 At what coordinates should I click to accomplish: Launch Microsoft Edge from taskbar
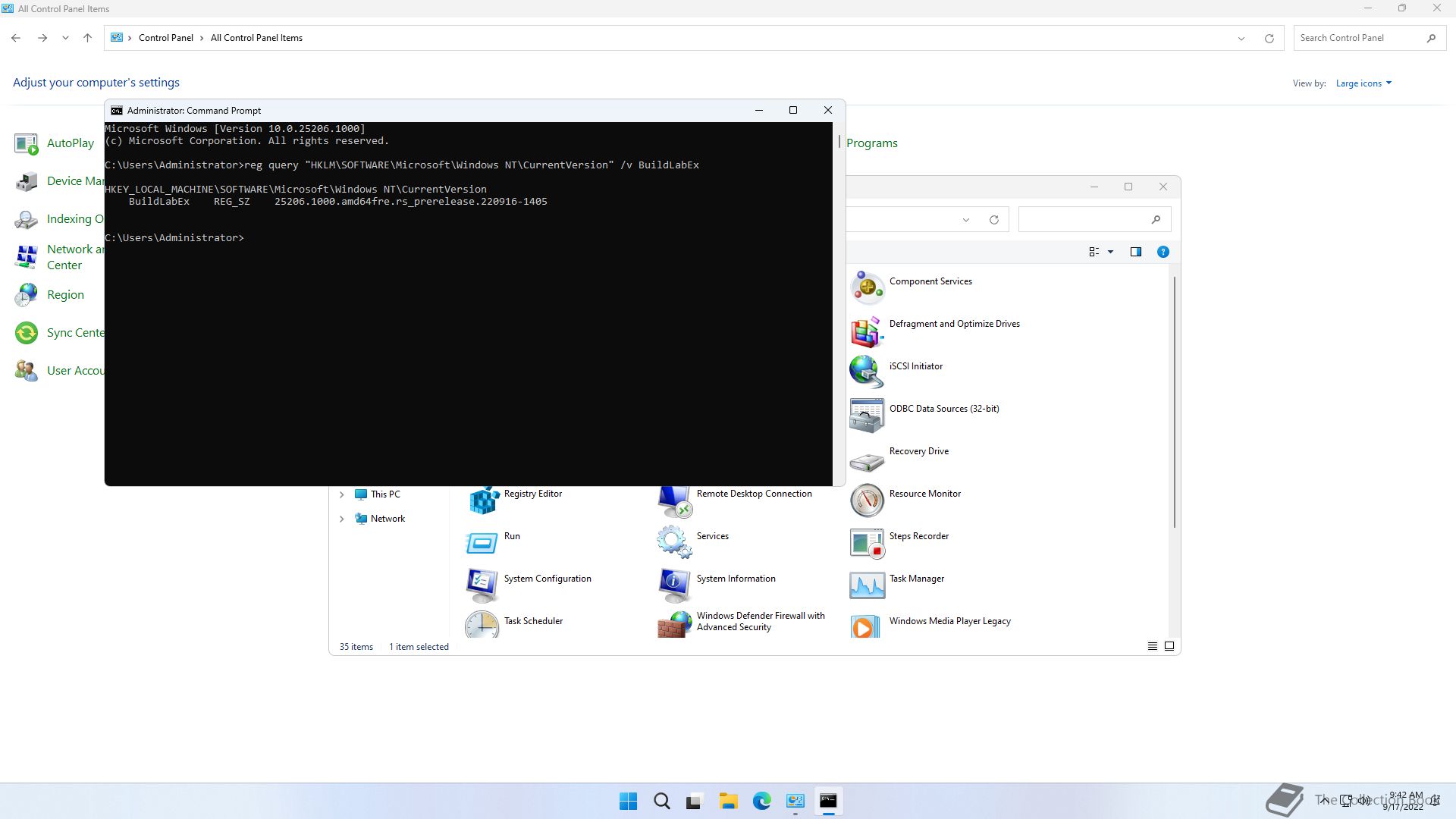point(761,802)
